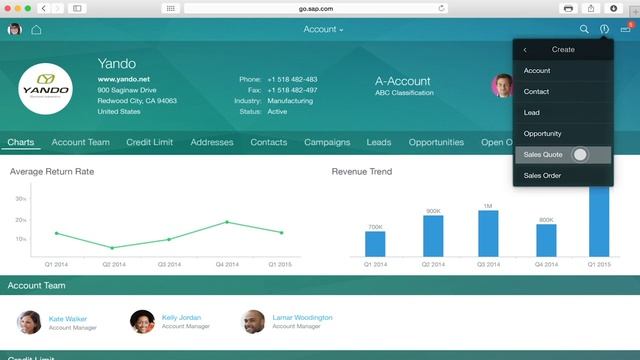The image size is (640, 360).
Task: Switch to the Opportunities tab
Action: (x=436, y=142)
